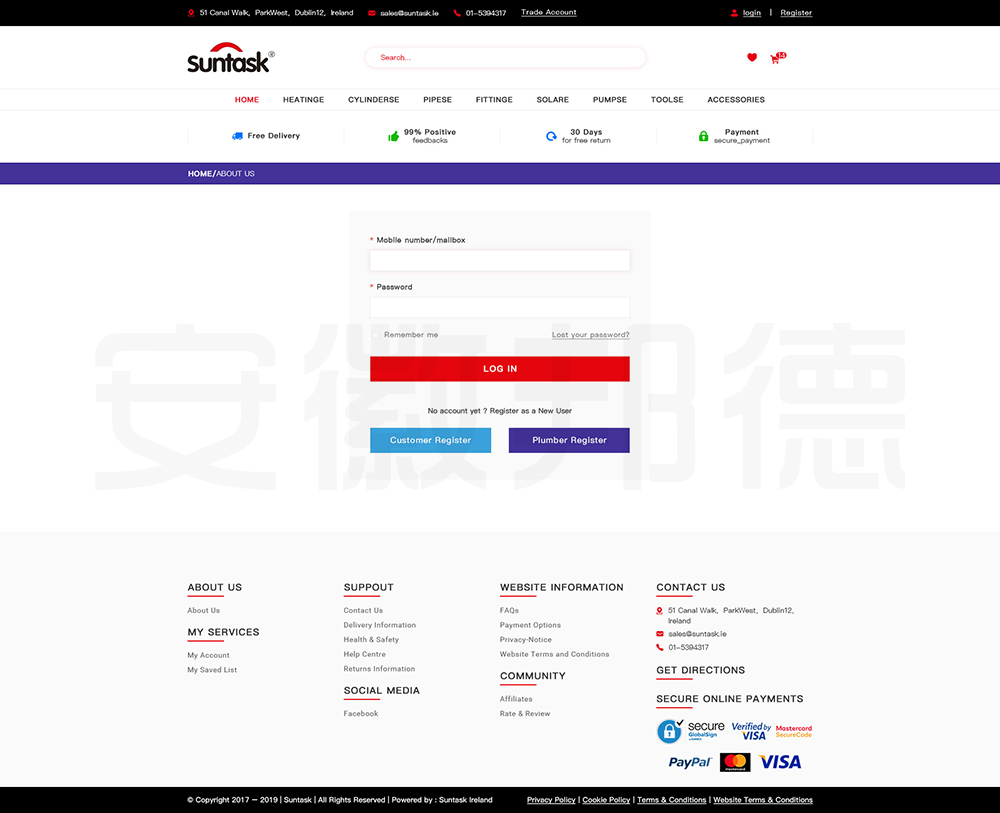Click the Plumber Register button
The width and height of the screenshot is (1000, 813).
pyautogui.click(x=569, y=440)
